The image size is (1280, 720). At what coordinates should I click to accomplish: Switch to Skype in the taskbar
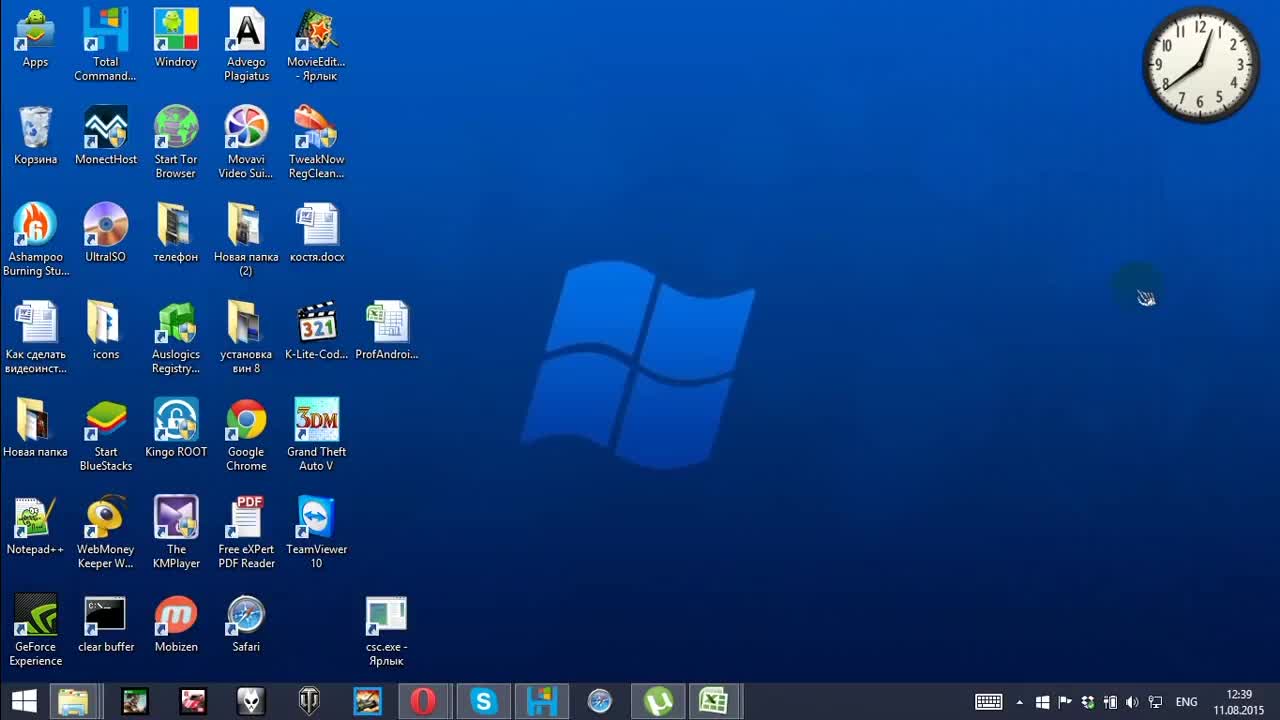pyautogui.click(x=483, y=701)
